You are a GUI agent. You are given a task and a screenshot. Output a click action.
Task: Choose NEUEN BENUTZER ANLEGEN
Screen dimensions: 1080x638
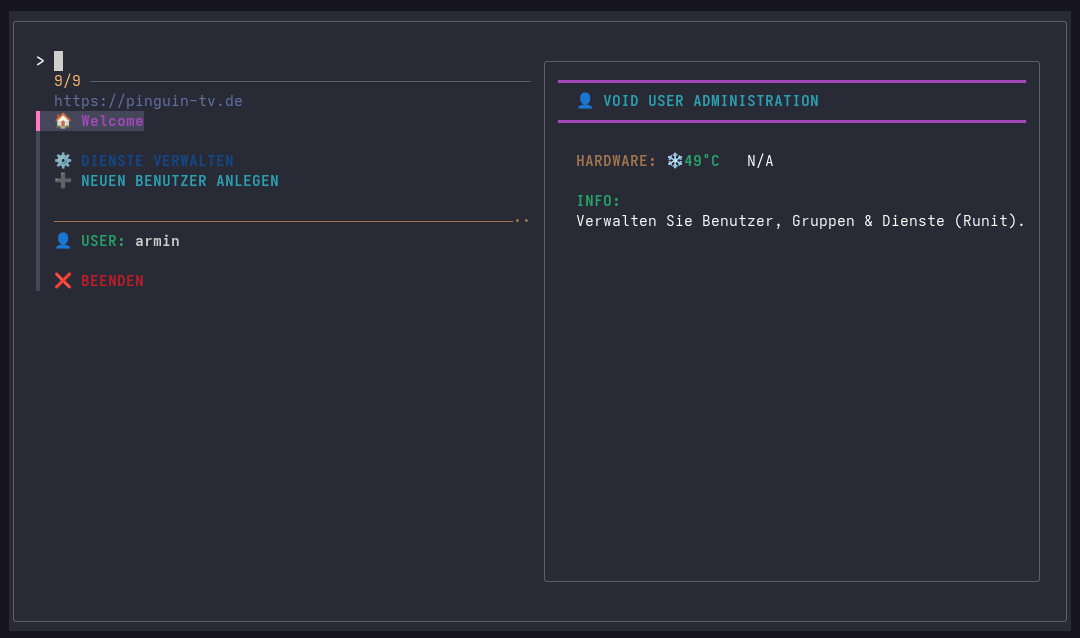180,181
